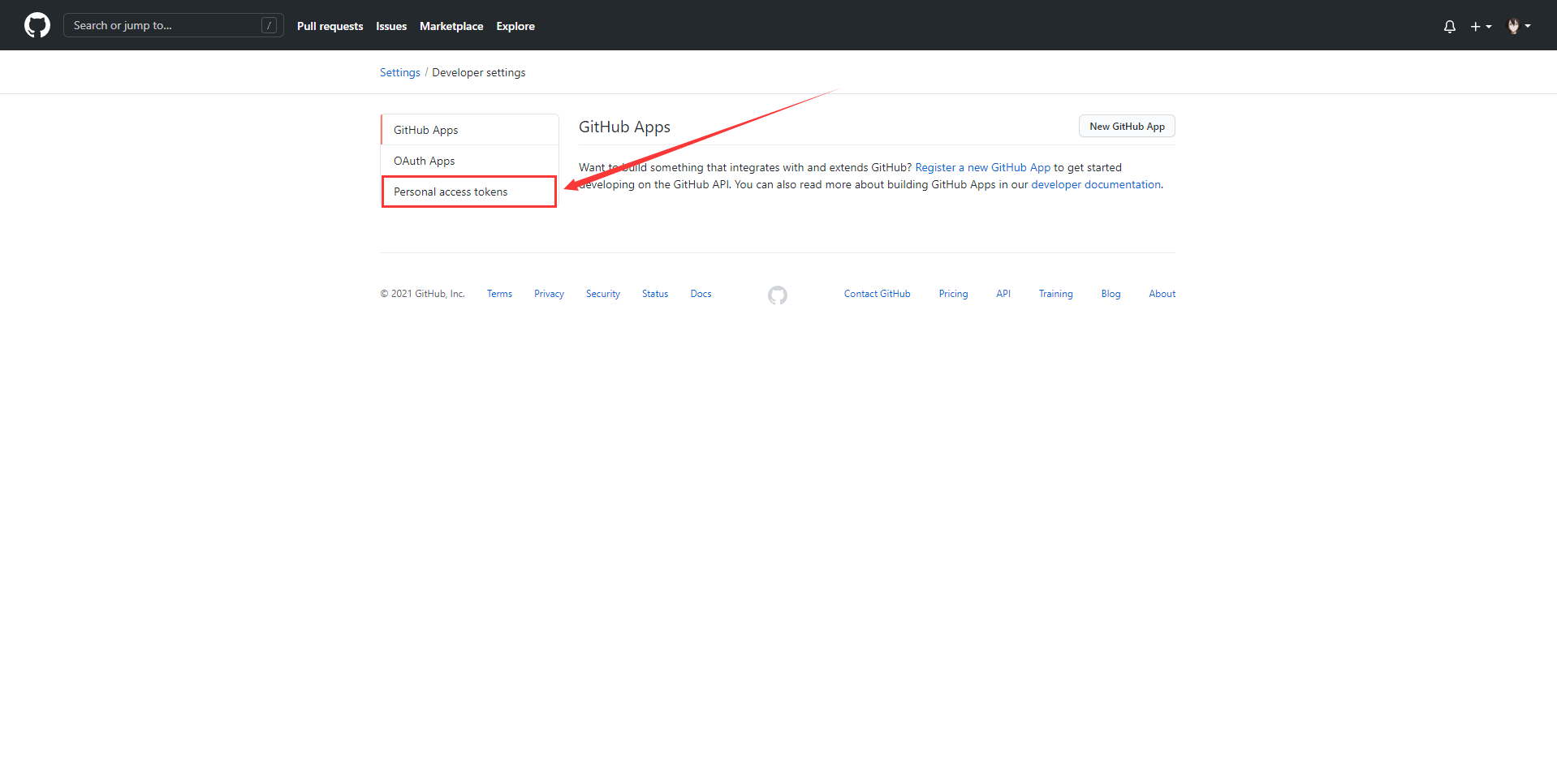1557x784 pixels.
Task: Focus the Search or jump to field
Action: point(174,25)
